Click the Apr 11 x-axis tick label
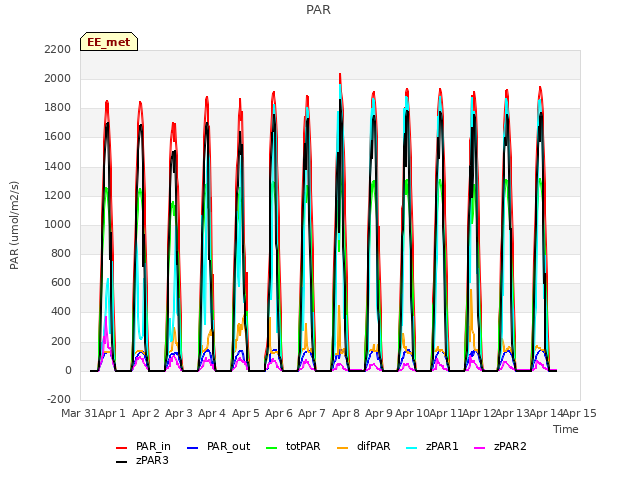This screenshot has width=640, height=480. tap(446, 413)
